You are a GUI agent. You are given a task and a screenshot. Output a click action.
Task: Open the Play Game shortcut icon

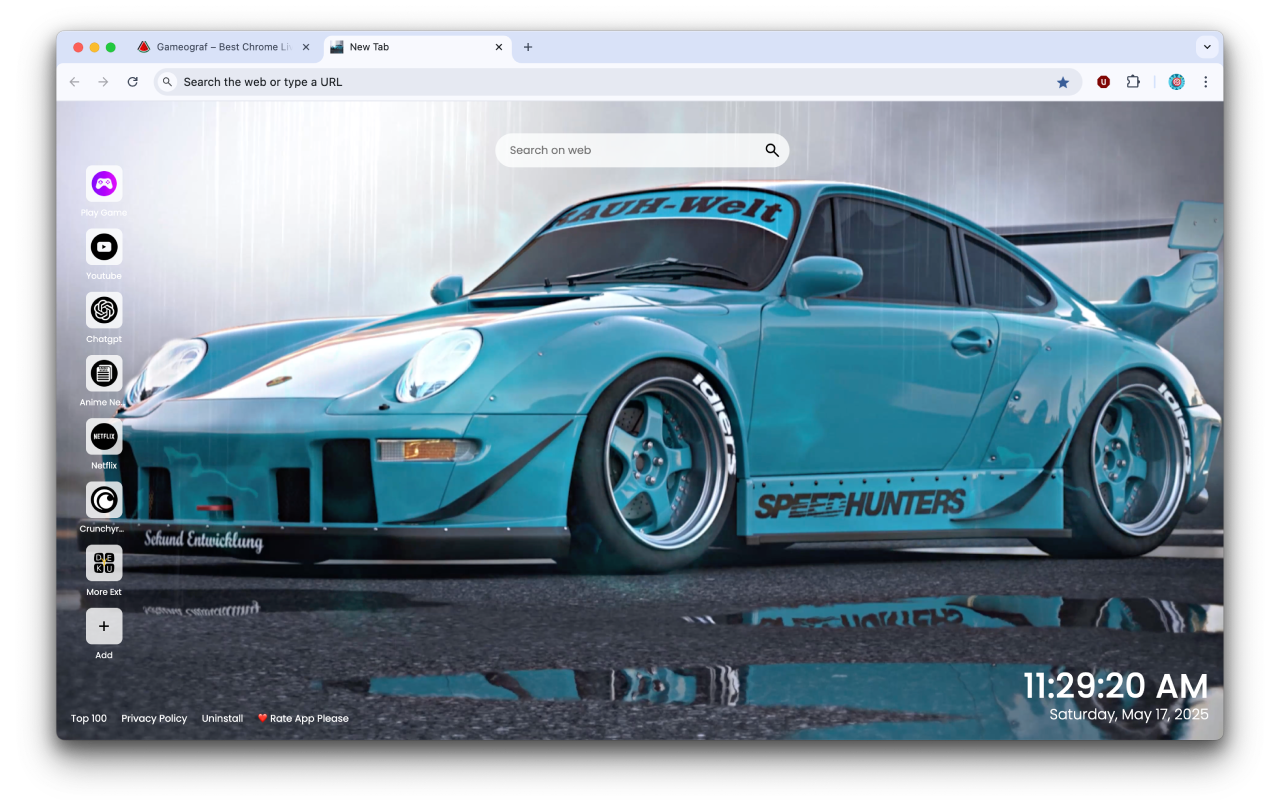(x=104, y=184)
